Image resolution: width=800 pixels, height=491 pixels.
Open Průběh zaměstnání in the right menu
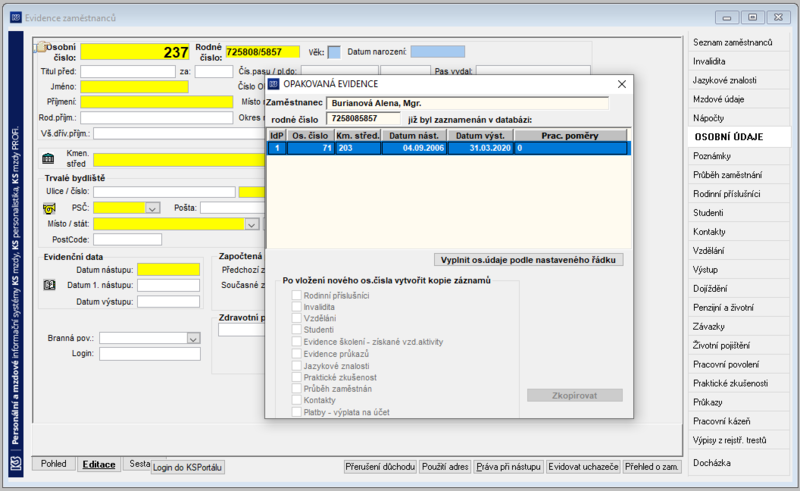coord(738,175)
